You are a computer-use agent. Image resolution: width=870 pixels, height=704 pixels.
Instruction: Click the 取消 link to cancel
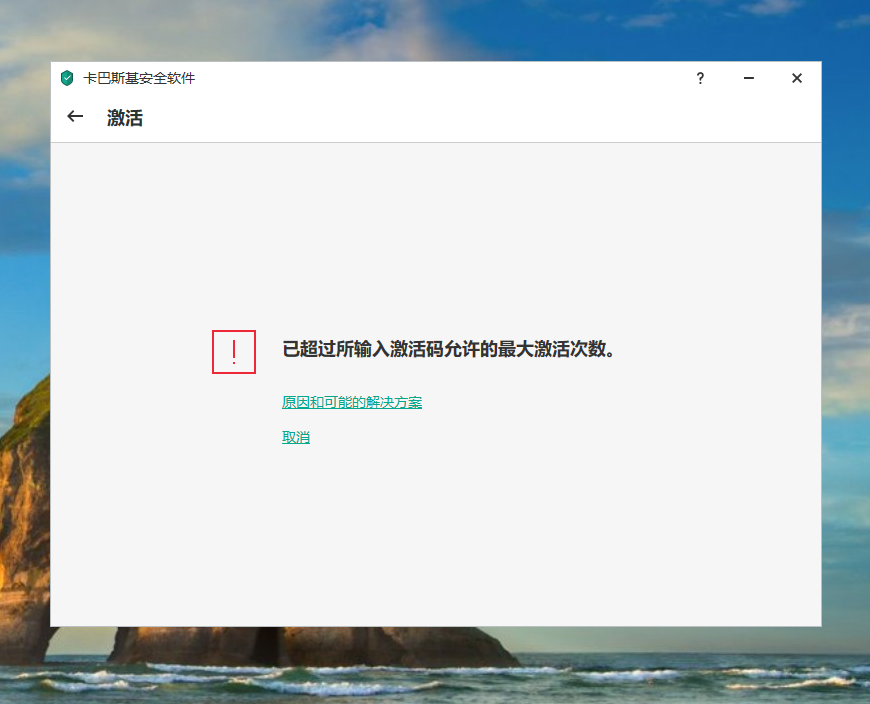[296, 437]
